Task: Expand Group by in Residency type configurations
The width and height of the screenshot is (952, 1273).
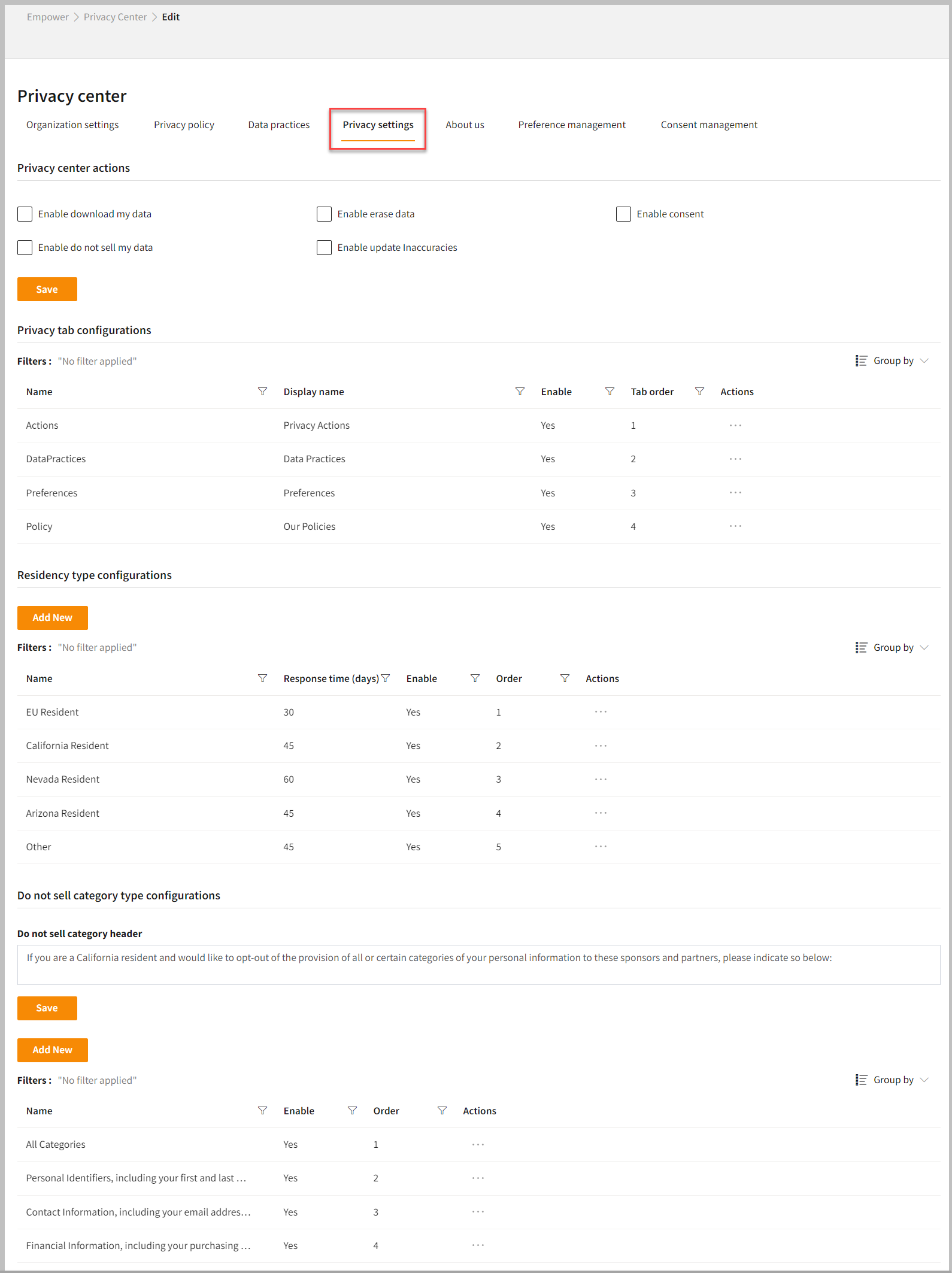Action: [892, 648]
